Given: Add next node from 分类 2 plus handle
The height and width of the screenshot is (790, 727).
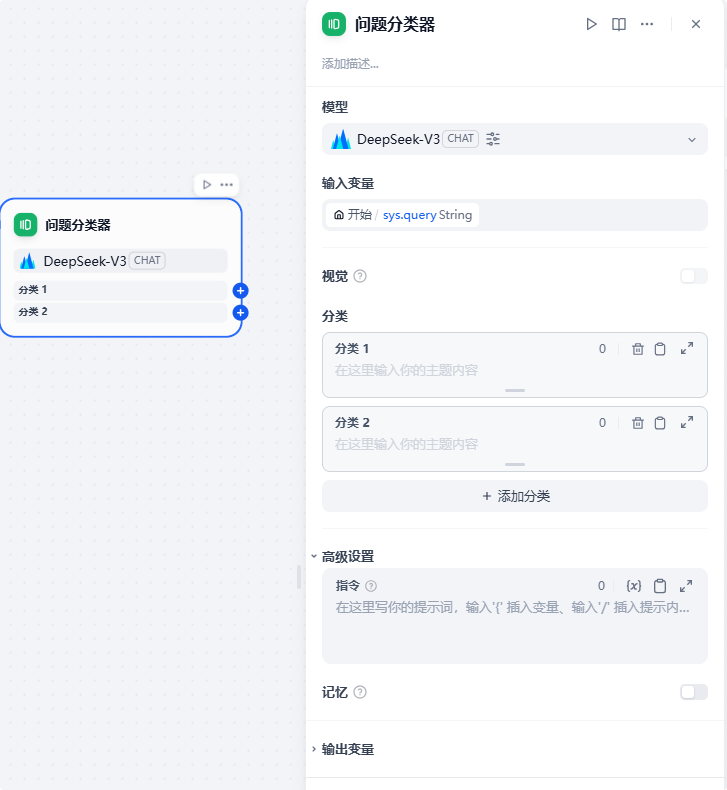Looking at the screenshot, I should pyautogui.click(x=241, y=313).
